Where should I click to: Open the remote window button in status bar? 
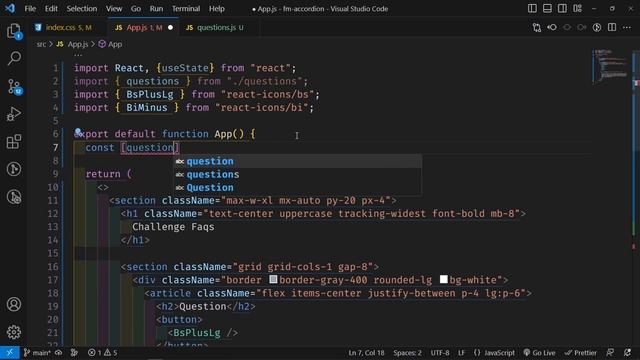coord(9,353)
